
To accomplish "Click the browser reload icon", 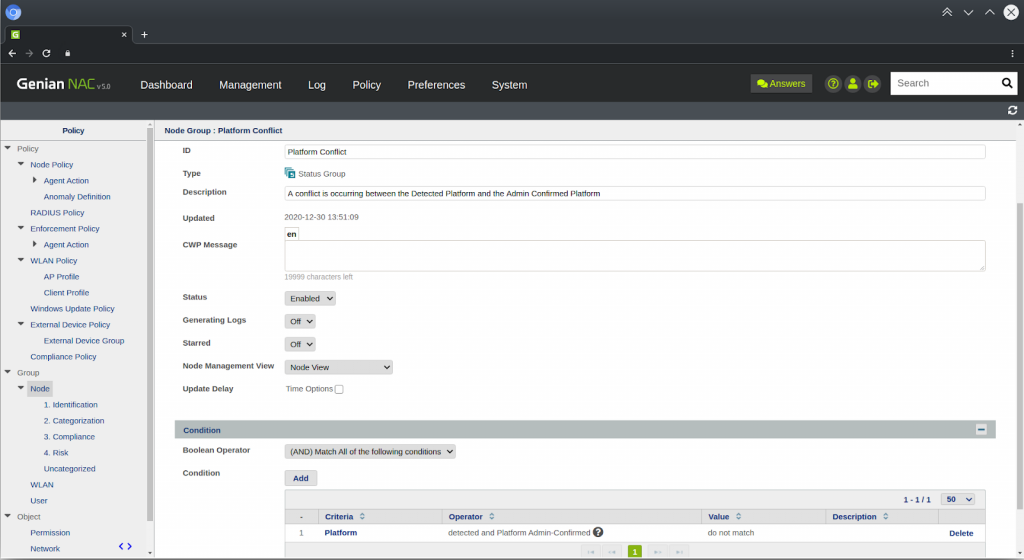I will coord(46,53).
